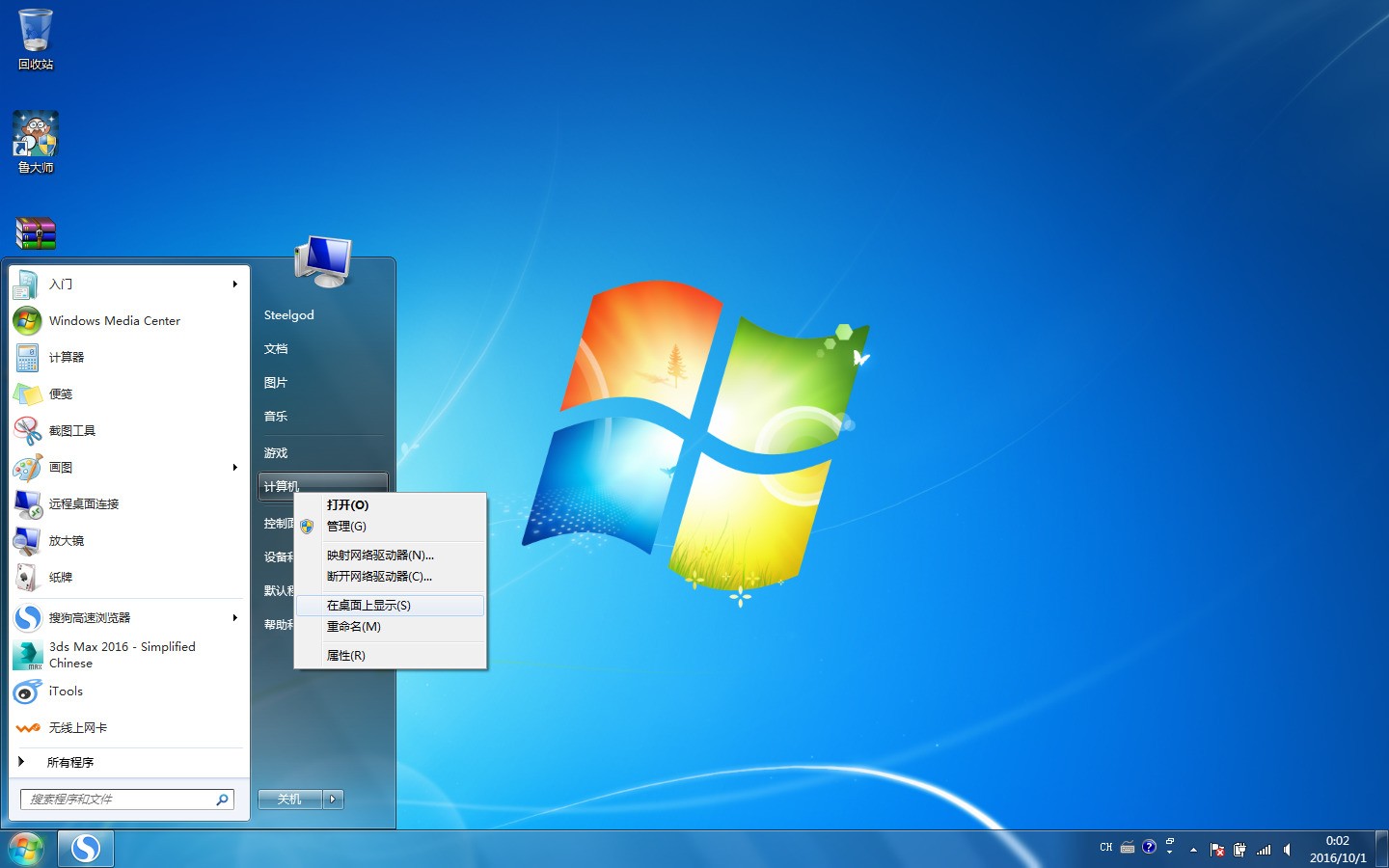Start the 截图工具 snipping tool
The width and height of the screenshot is (1389, 868).
pos(127,430)
